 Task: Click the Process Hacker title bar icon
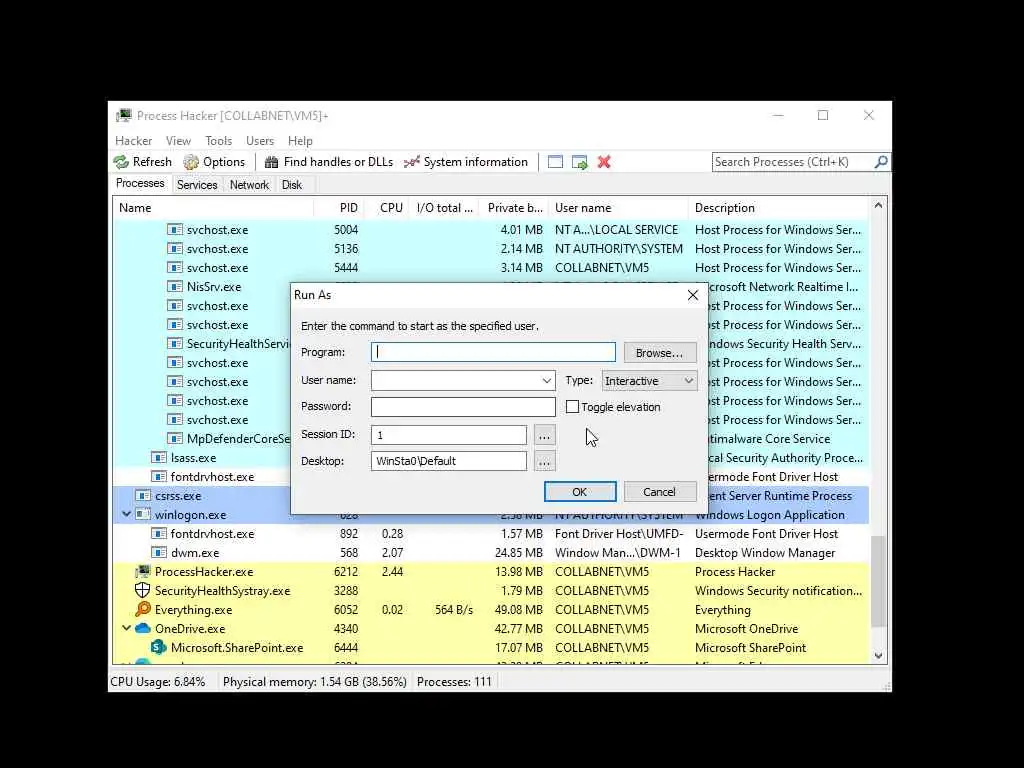pyautogui.click(x=123, y=116)
